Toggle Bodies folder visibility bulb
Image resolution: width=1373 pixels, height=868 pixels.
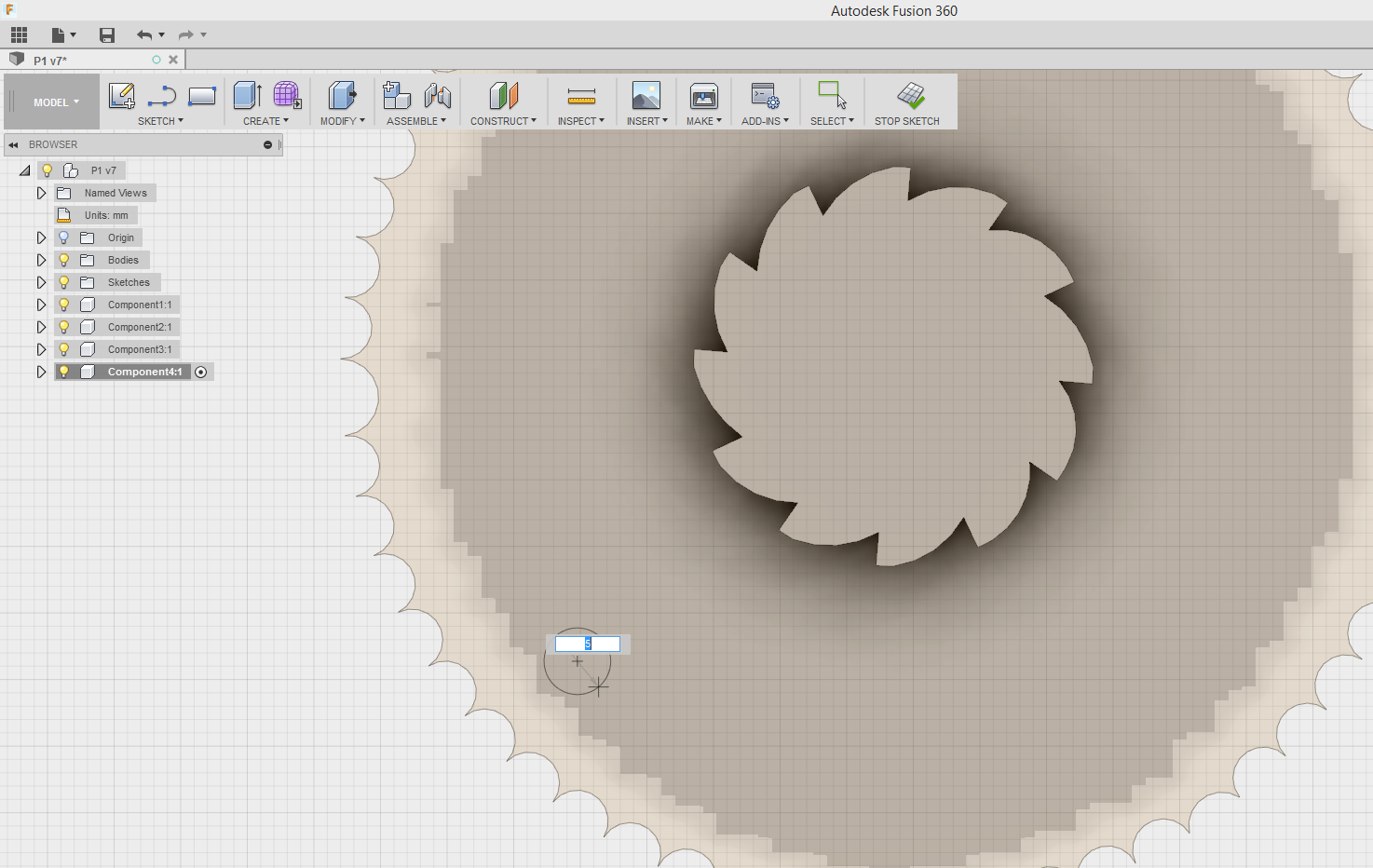tap(64, 260)
